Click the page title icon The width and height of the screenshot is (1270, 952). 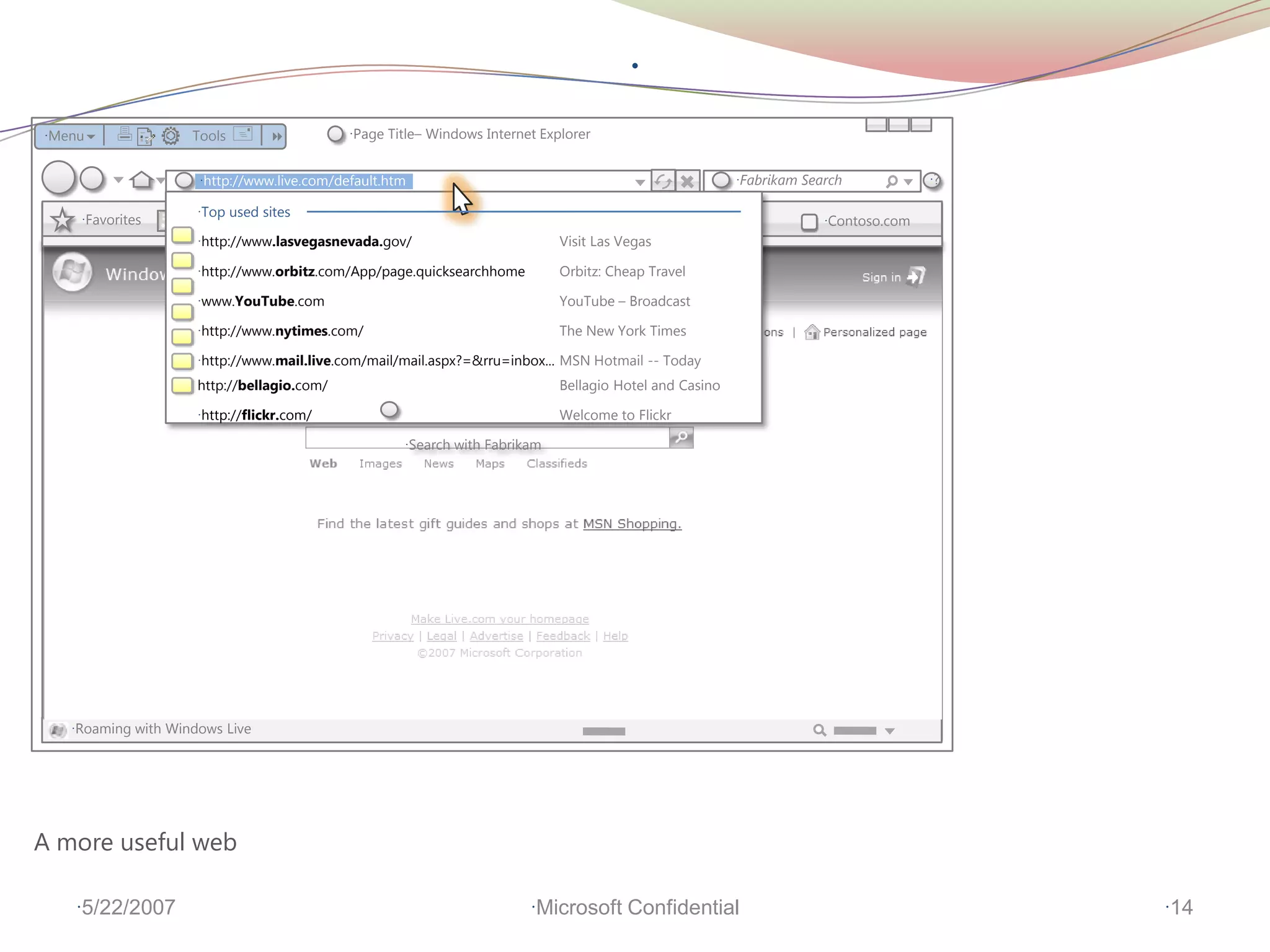(335, 134)
